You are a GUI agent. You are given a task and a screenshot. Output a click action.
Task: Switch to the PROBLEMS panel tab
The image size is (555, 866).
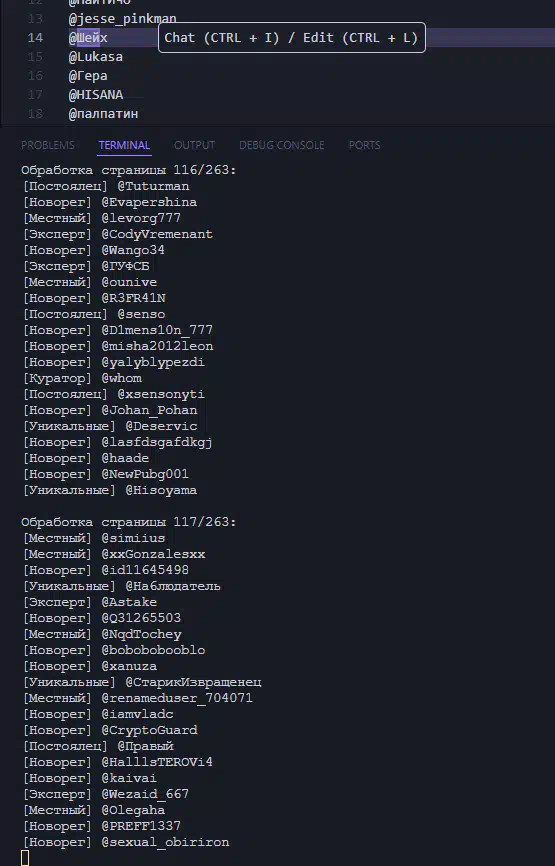point(47,145)
